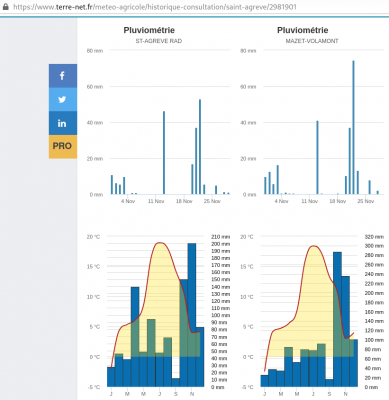This screenshot has width=389, height=400.
Task: Open the PRO section button
Action: click(63, 147)
